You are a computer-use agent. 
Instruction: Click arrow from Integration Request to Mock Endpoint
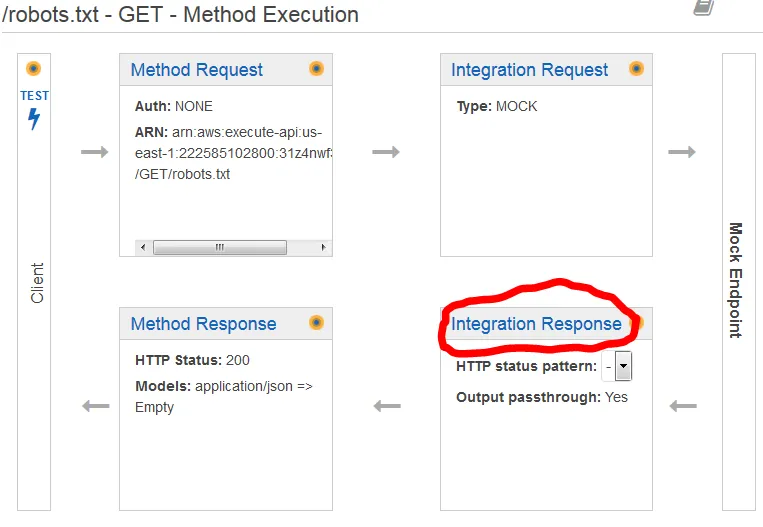(682, 152)
